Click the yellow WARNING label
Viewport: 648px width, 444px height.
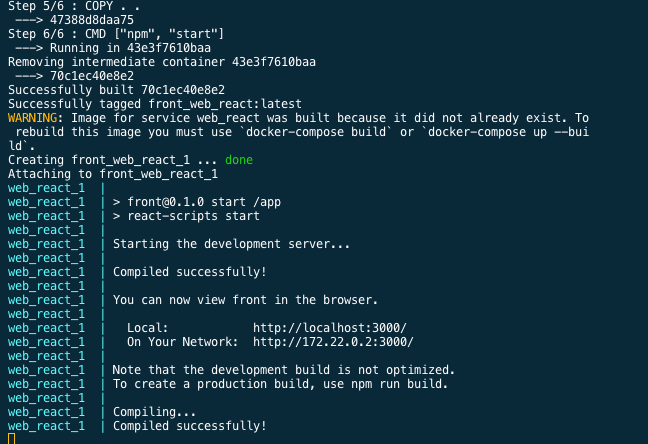pos(32,118)
